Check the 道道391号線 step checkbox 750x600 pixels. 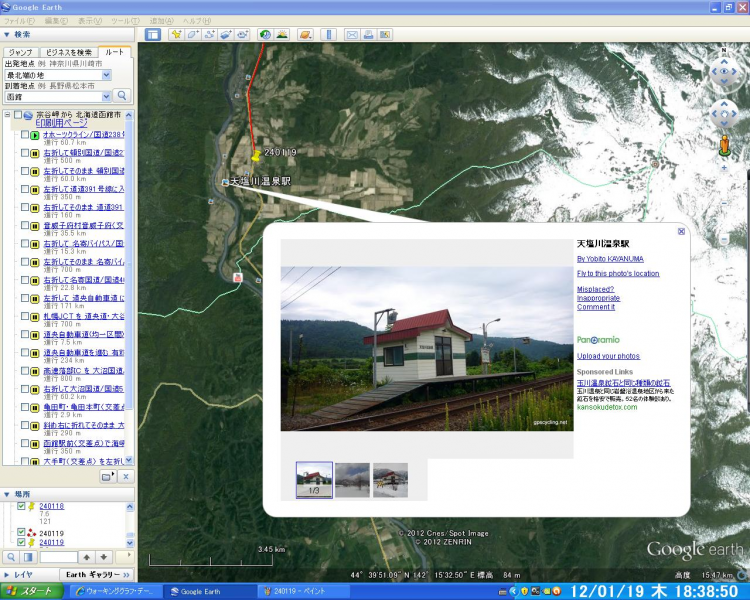(25, 189)
